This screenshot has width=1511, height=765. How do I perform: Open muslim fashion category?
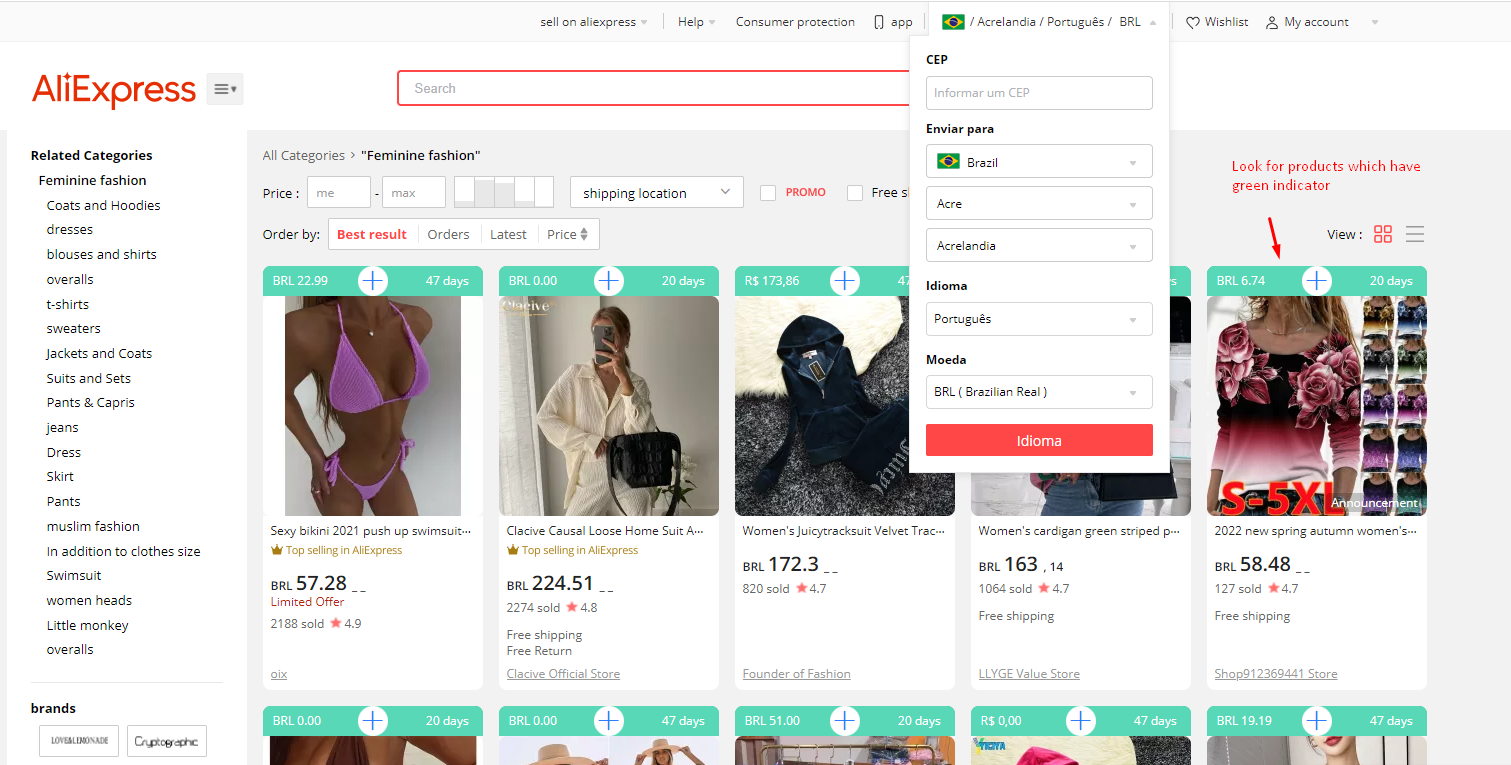(x=93, y=526)
